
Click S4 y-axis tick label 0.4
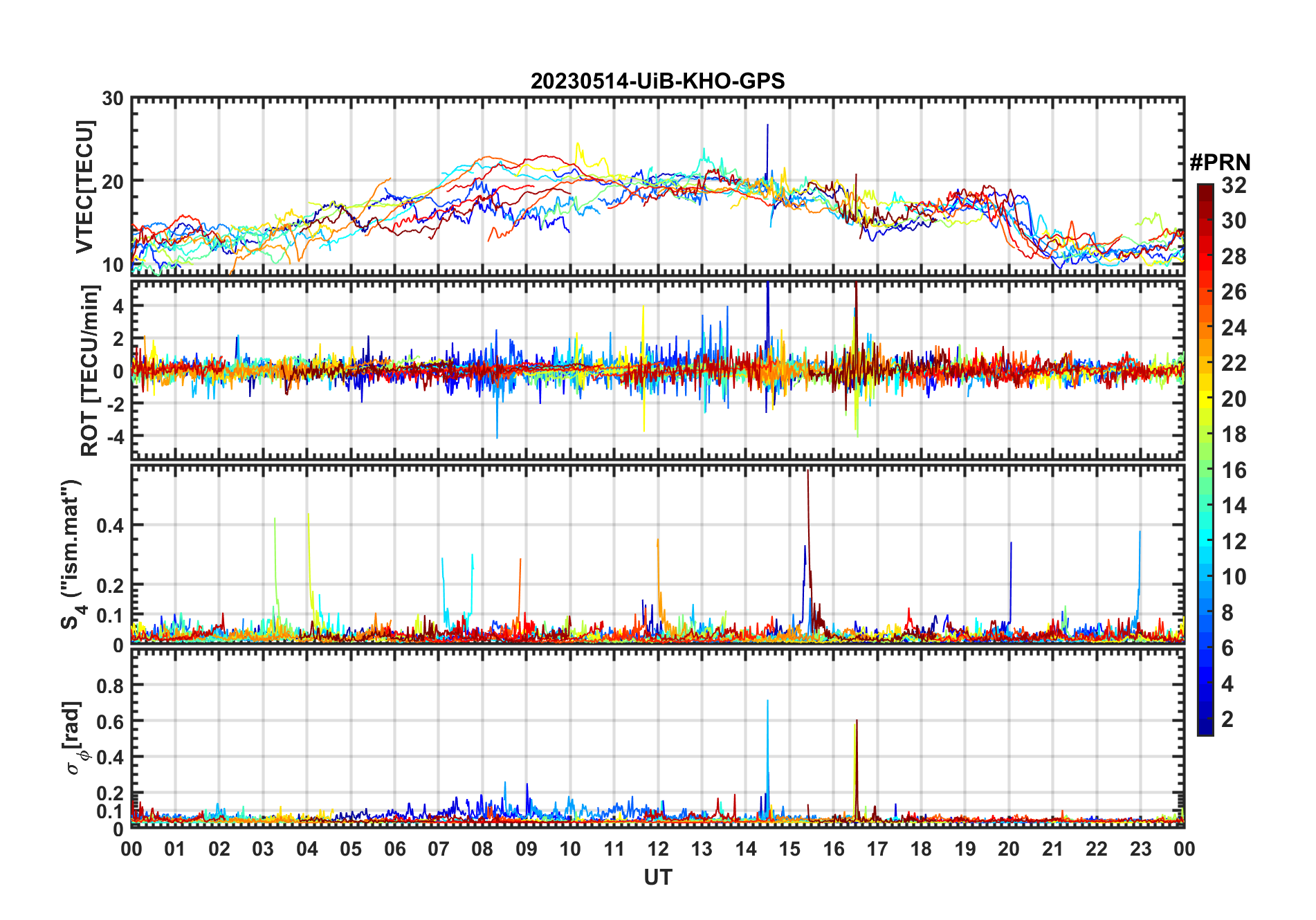(110, 526)
